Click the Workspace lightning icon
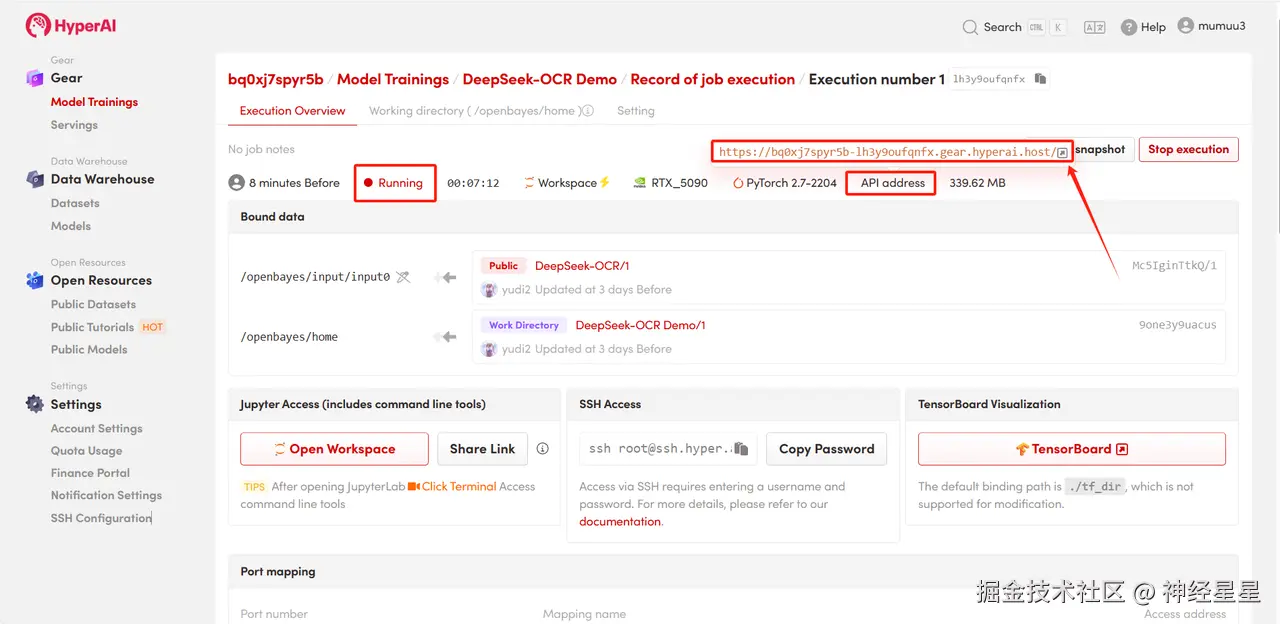The image size is (1280, 624). [x=604, y=183]
